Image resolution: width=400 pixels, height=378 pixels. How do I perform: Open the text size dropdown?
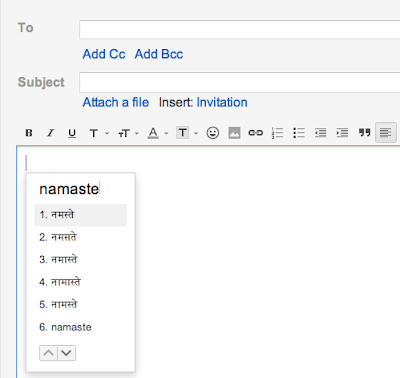[128, 134]
